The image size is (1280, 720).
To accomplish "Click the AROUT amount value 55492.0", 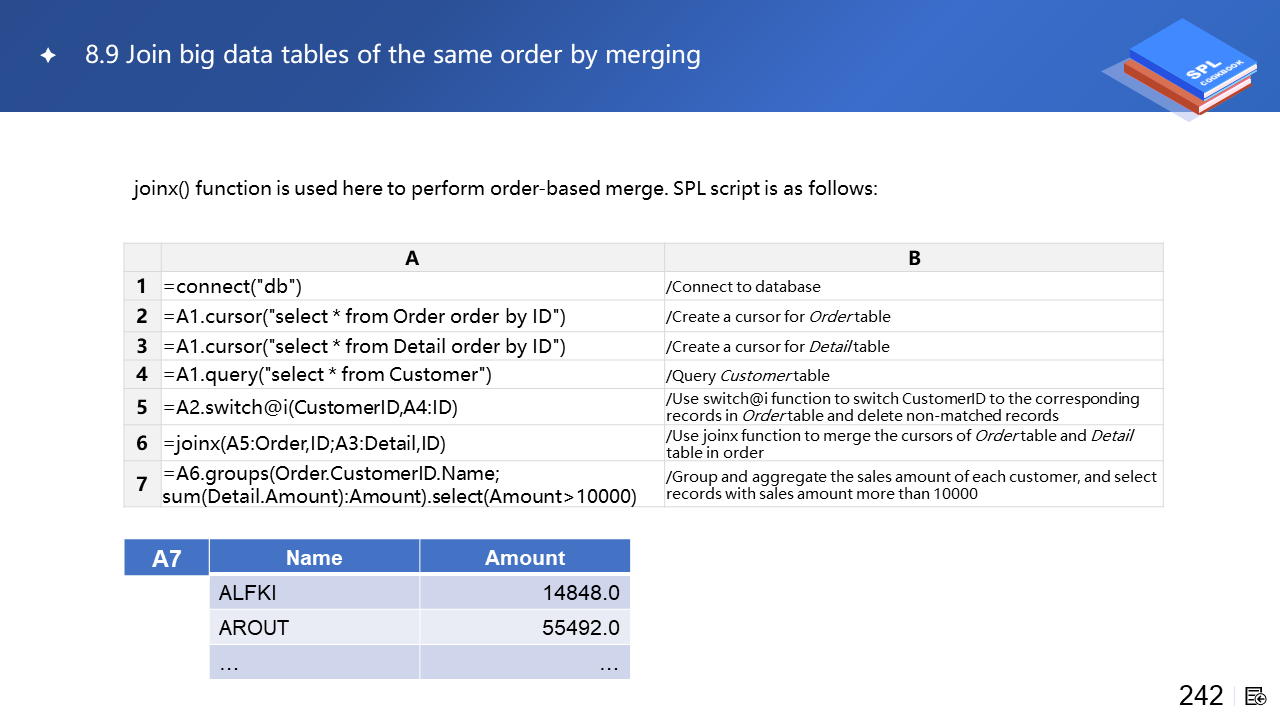I will [580, 628].
